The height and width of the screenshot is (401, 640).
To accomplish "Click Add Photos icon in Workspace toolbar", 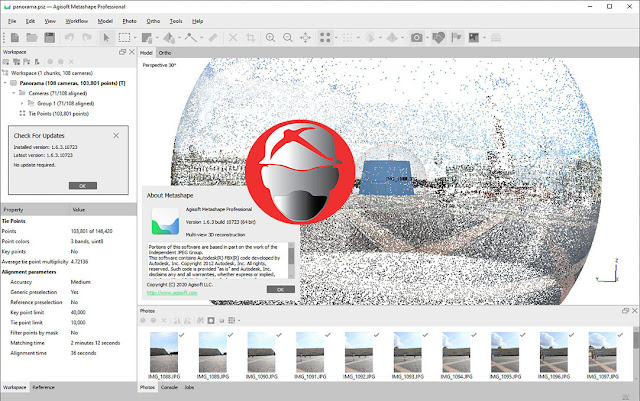I will click(x=16, y=62).
